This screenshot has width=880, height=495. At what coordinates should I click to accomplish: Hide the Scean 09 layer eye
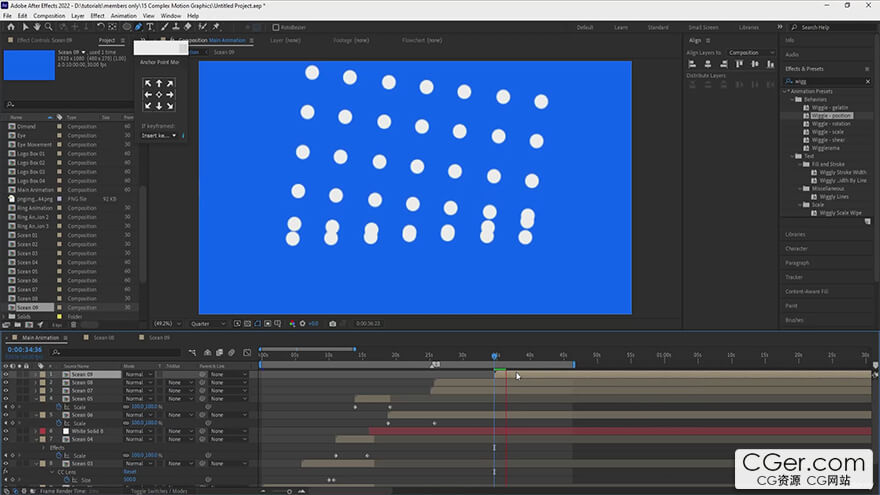(x=6, y=374)
